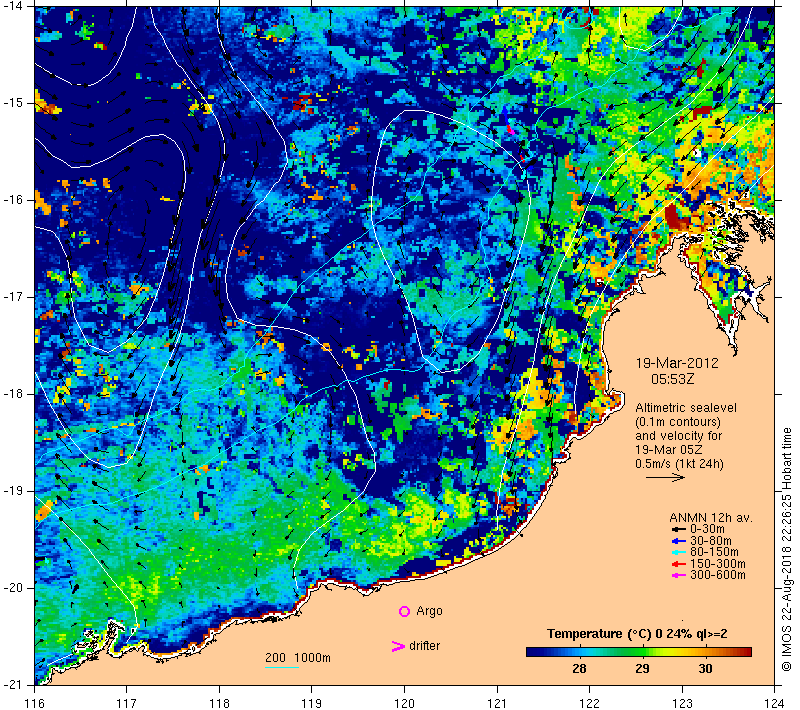Click the 120 longitude axis label
Image resolution: width=800 pixels, height=710 pixels.
coord(405,703)
